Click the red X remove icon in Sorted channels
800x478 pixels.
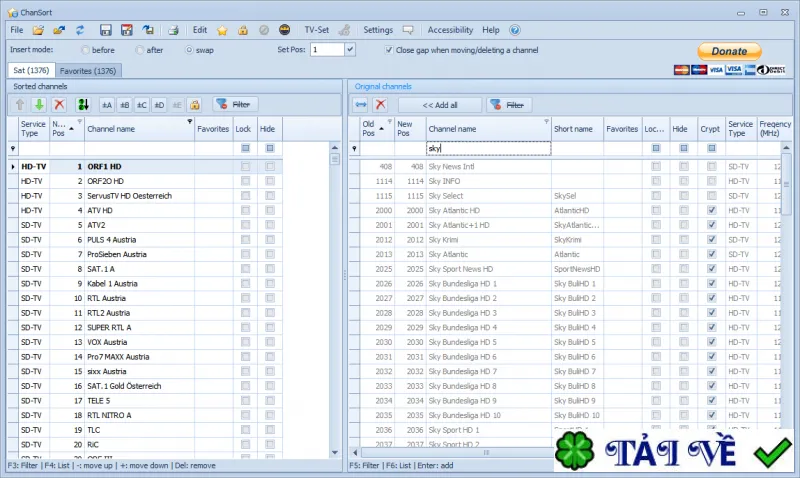[x=59, y=105]
